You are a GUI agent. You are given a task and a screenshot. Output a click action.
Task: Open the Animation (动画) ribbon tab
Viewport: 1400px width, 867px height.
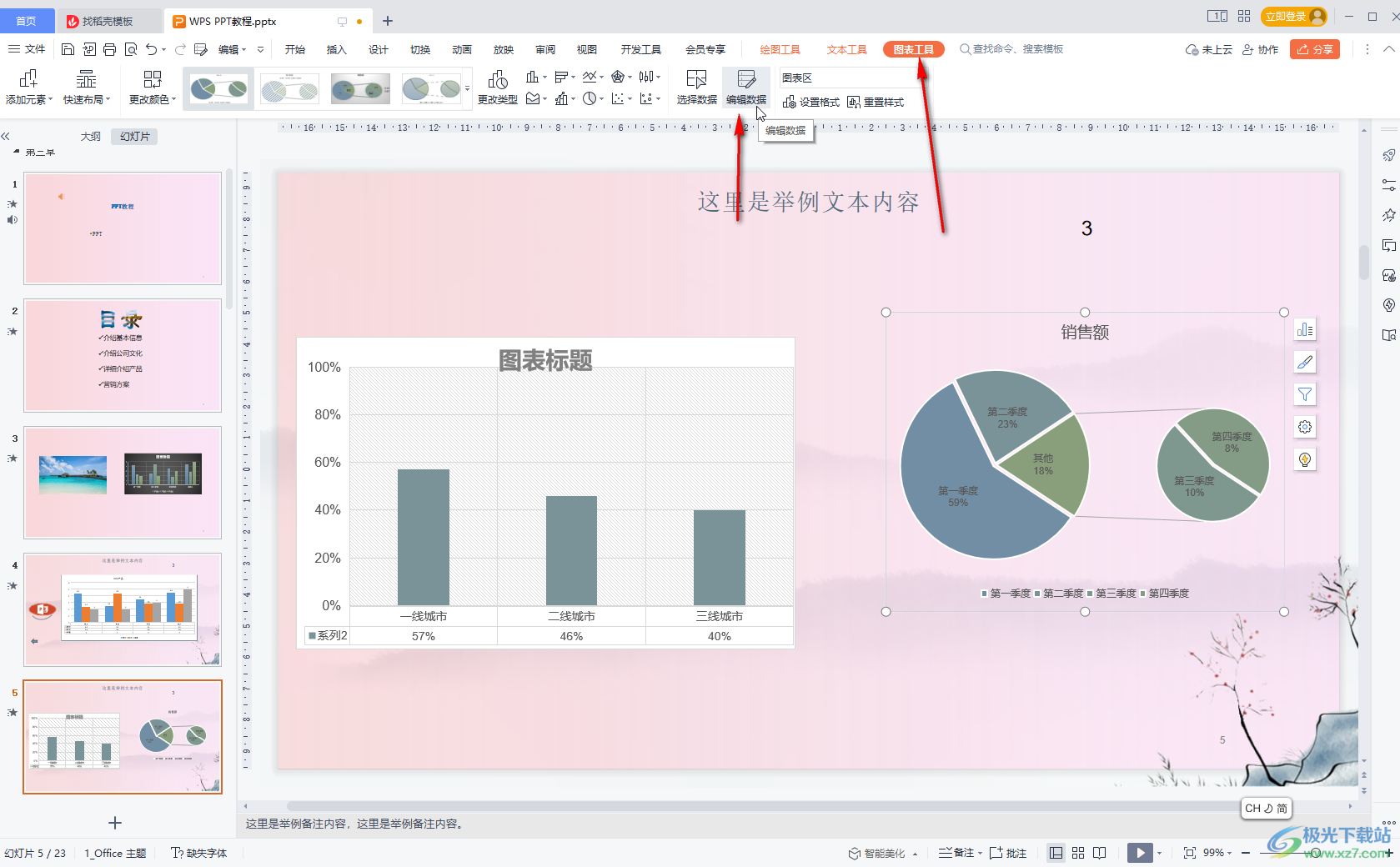[x=461, y=49]
